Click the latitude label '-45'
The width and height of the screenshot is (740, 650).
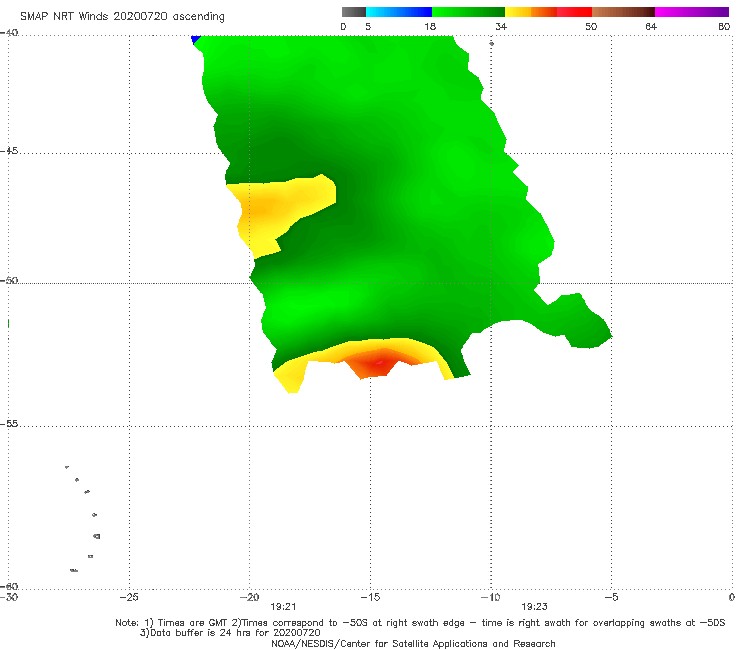[x=9, y=151]
